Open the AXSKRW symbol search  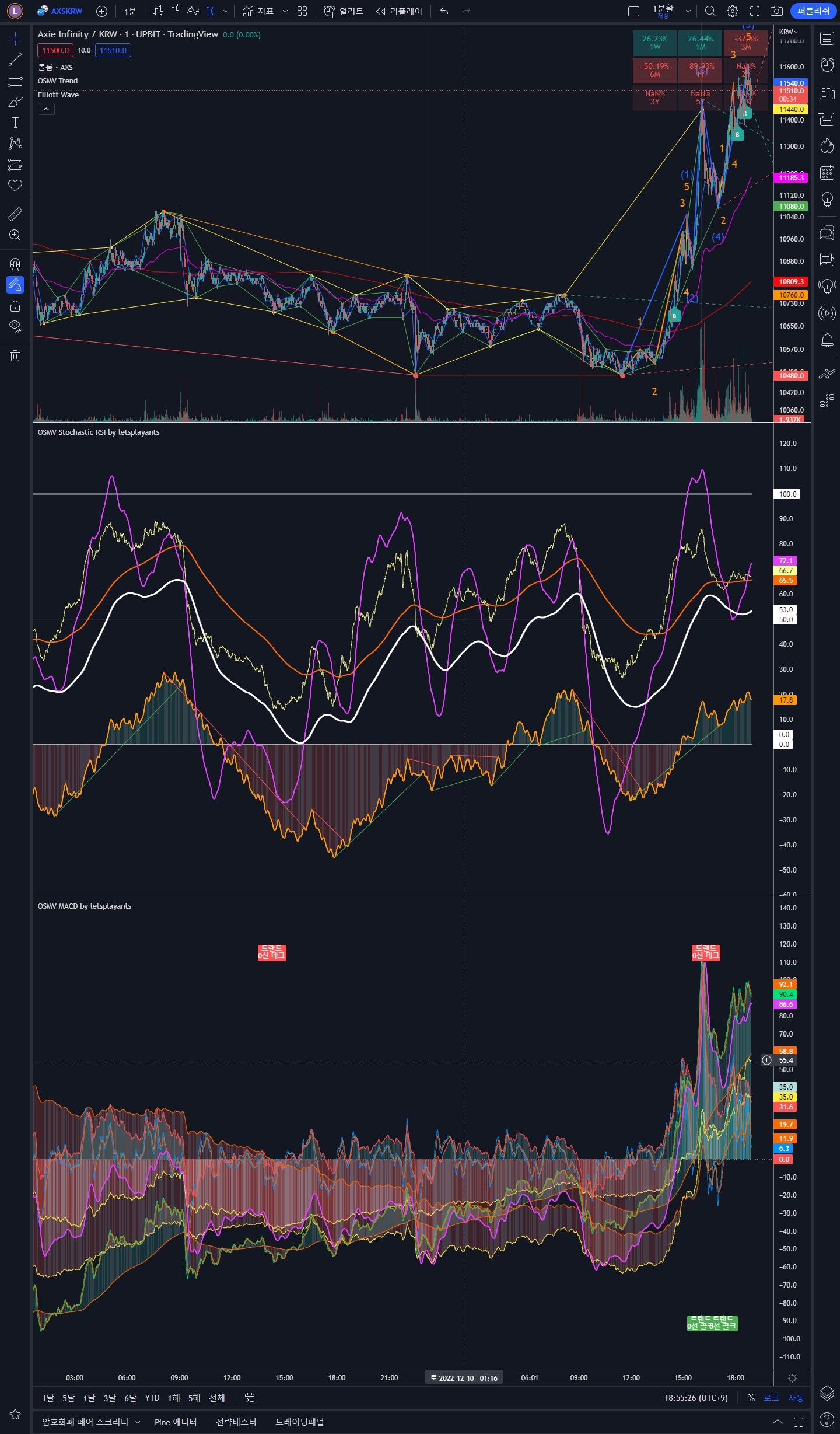pos(60,11)
